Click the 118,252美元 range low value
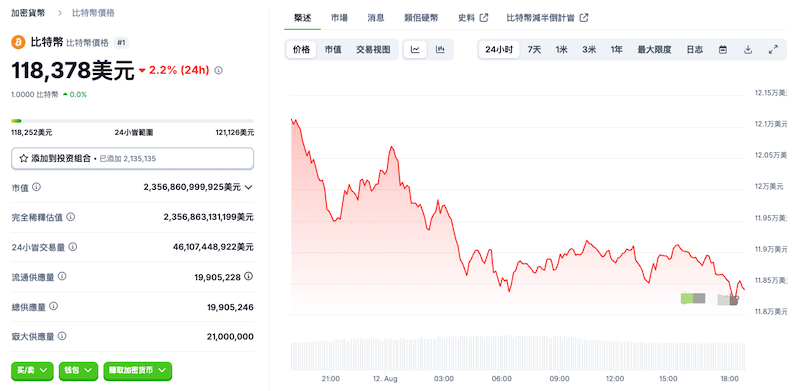Image resolution: width=800 pixels, height=391 pixels. [x=32, y=133]
